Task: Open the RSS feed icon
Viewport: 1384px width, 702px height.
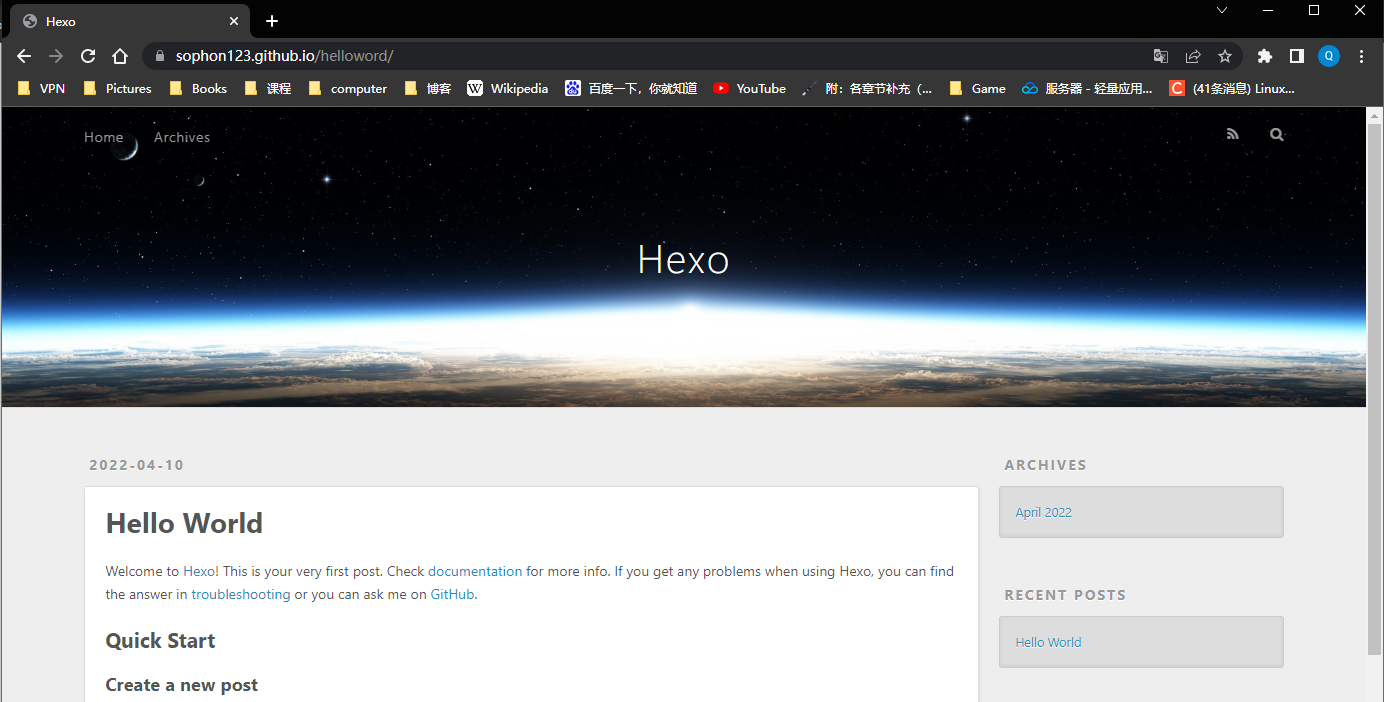Action: (x=1233, y=134)
